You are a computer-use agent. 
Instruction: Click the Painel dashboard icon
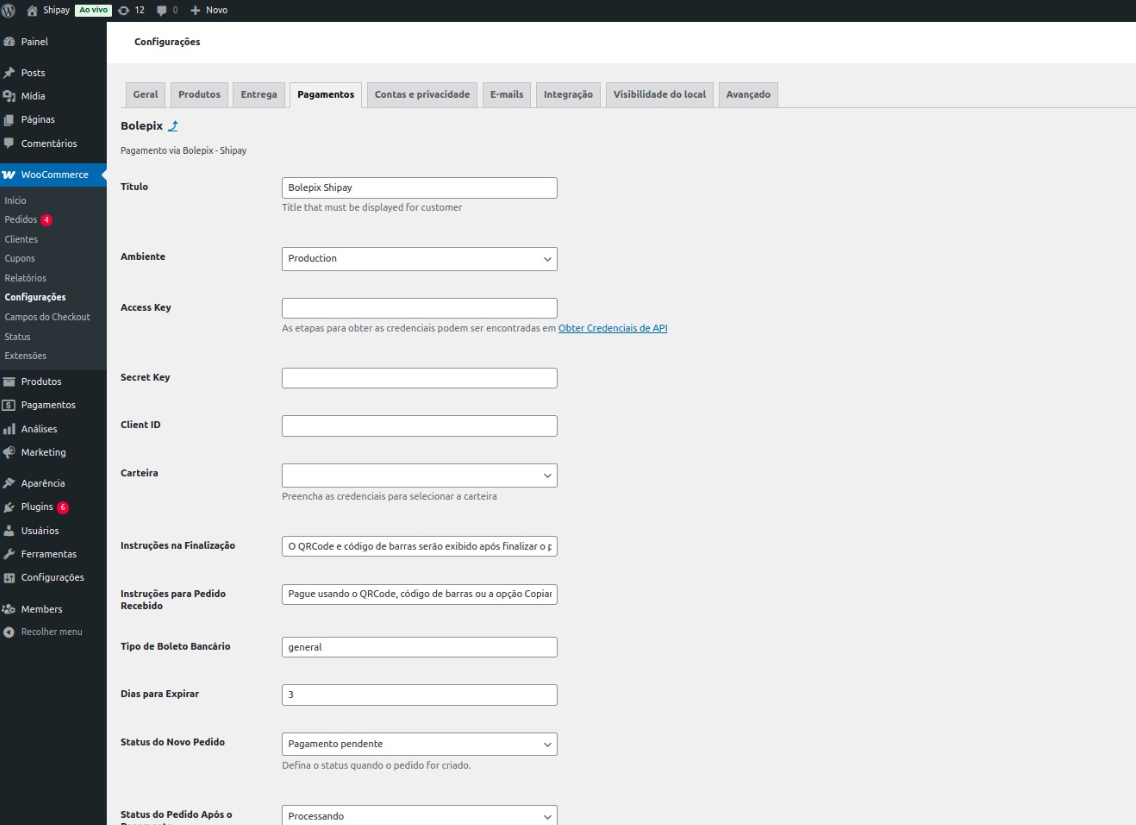[9, 42]
